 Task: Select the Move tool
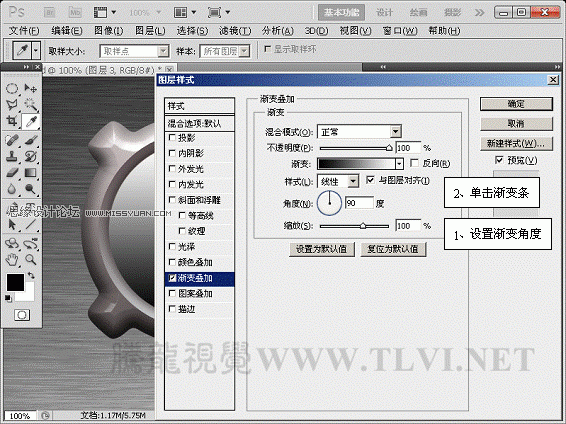[x=31, y=88]
